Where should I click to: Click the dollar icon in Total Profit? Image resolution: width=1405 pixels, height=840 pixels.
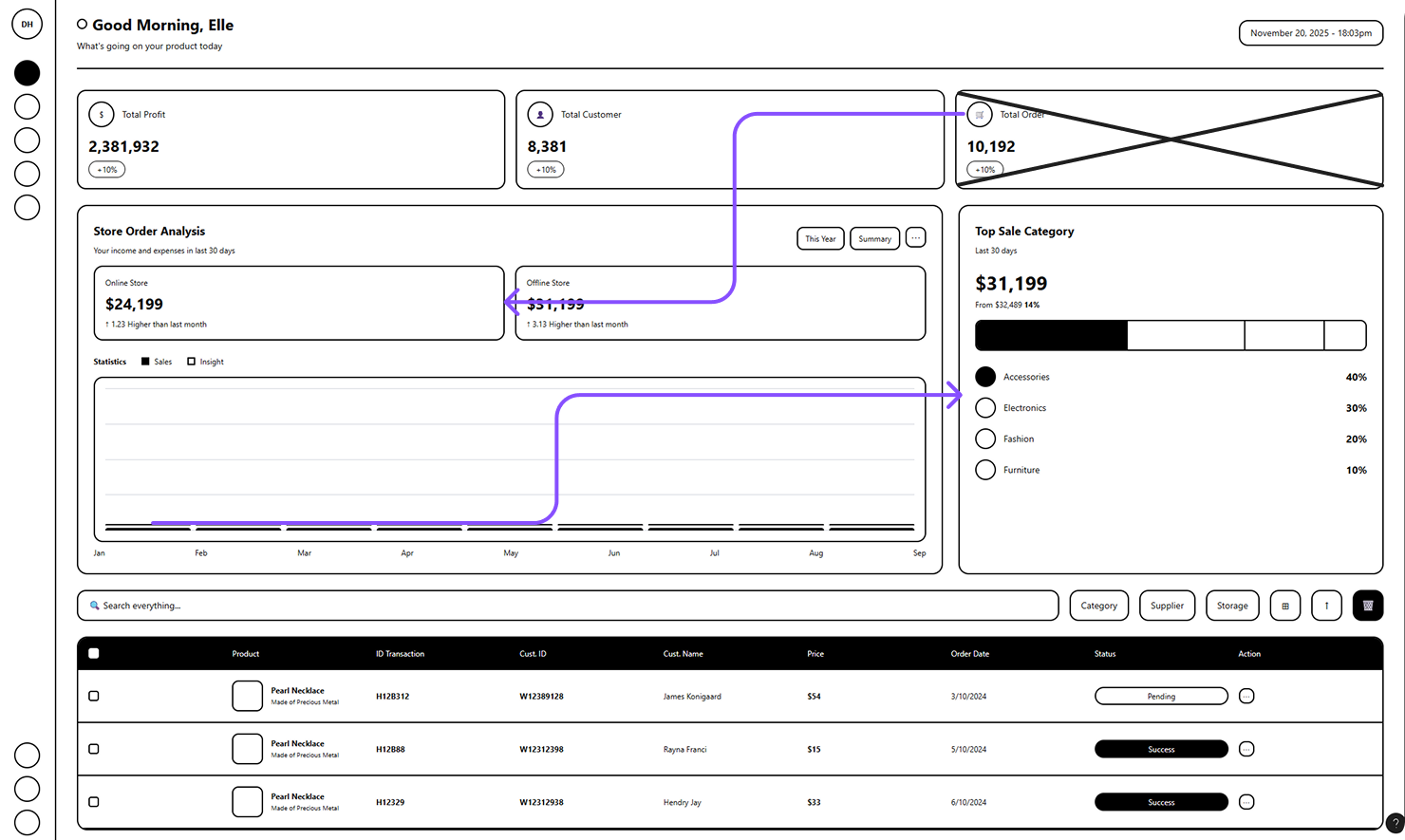[102, 115]
